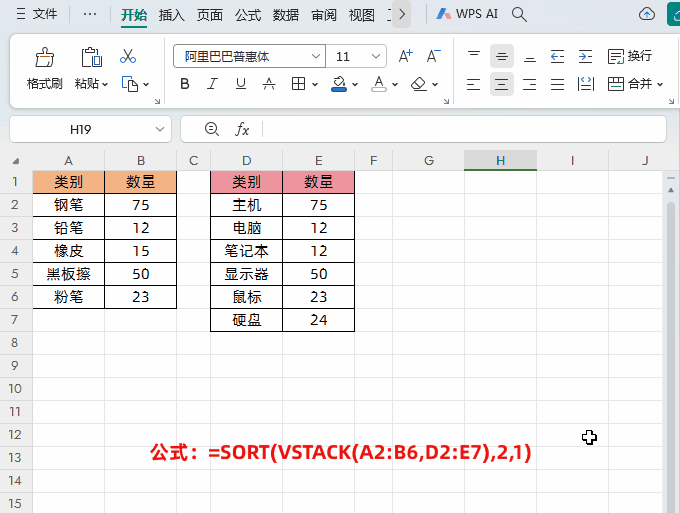
Task: Click the 合并 merge cells button
Action: [630, 84]
